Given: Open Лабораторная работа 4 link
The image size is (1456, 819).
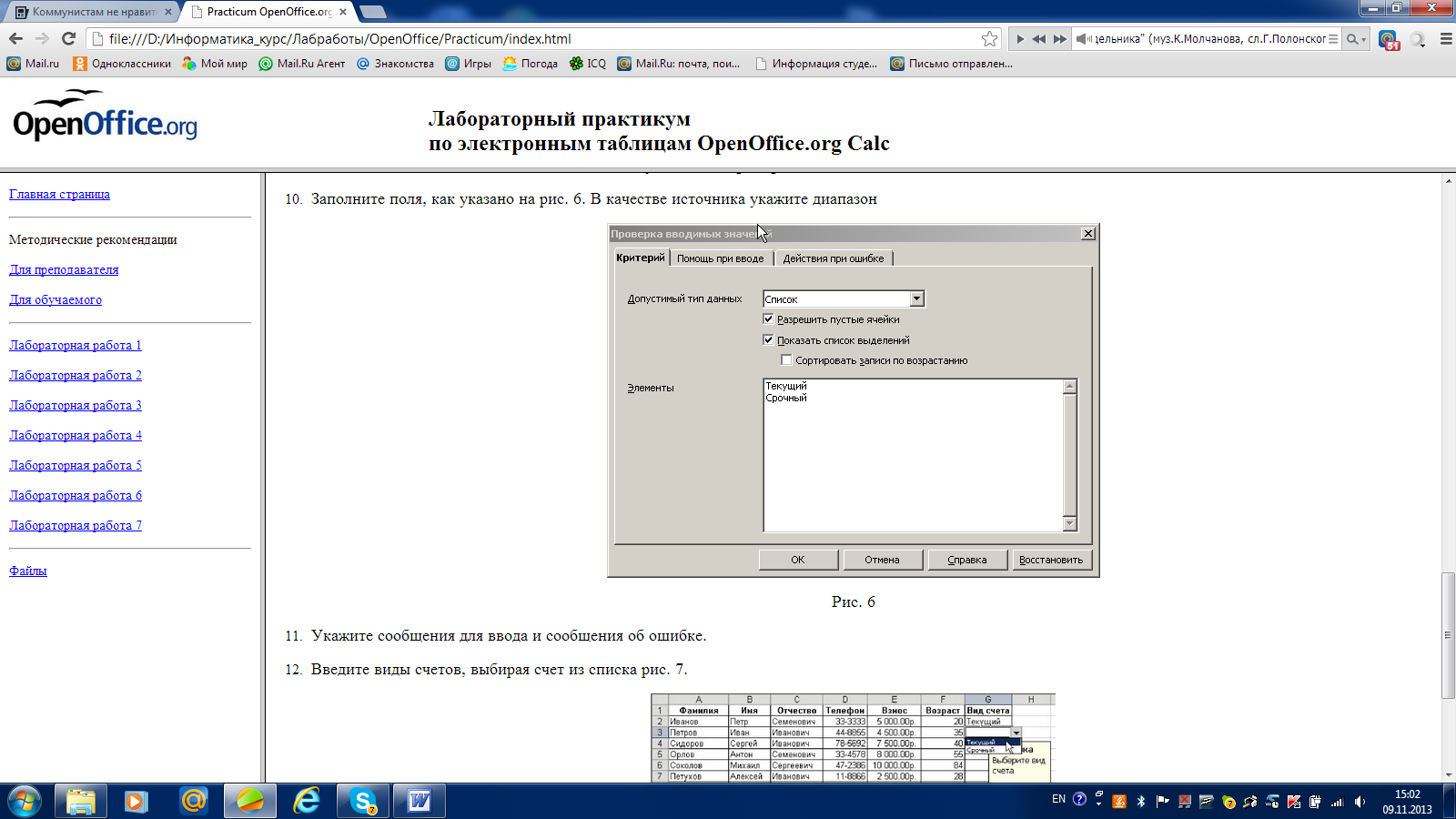Looking at the screenshot, I should [76, 435].
